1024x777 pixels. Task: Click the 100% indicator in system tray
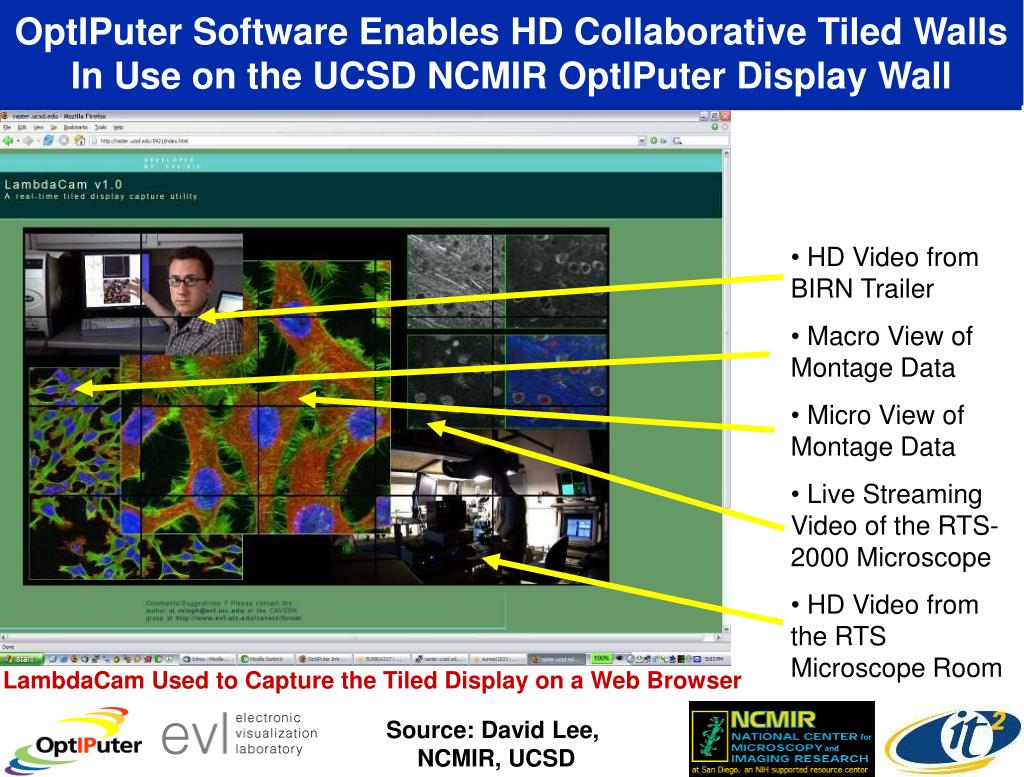tap(602, 659)
